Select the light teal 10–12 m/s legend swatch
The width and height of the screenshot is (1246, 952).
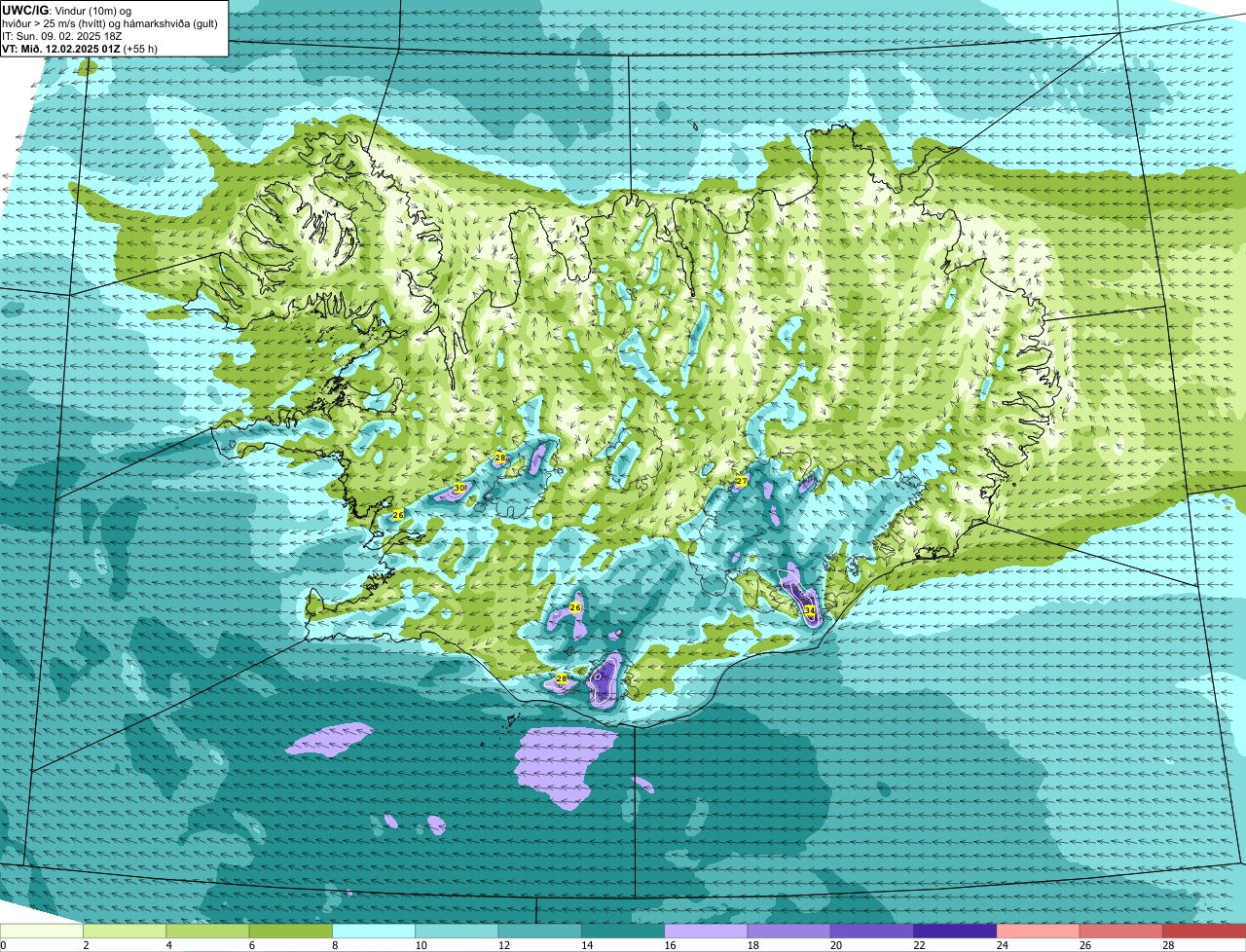[x=457, y=931]
